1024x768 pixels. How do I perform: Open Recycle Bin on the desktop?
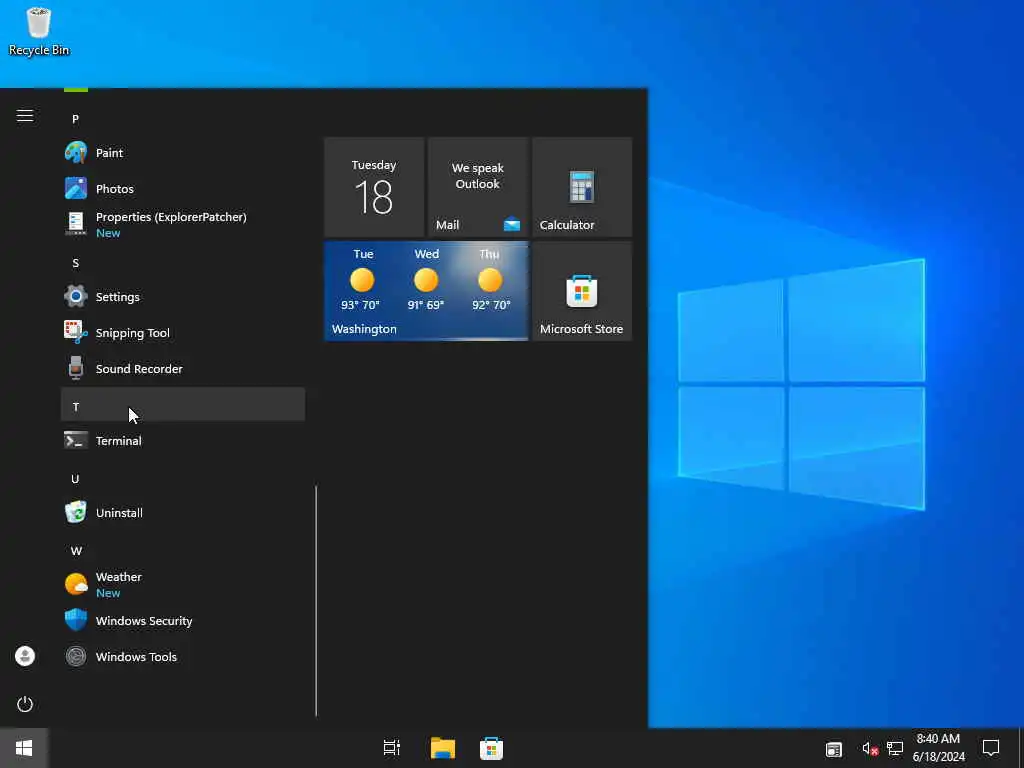39,31
